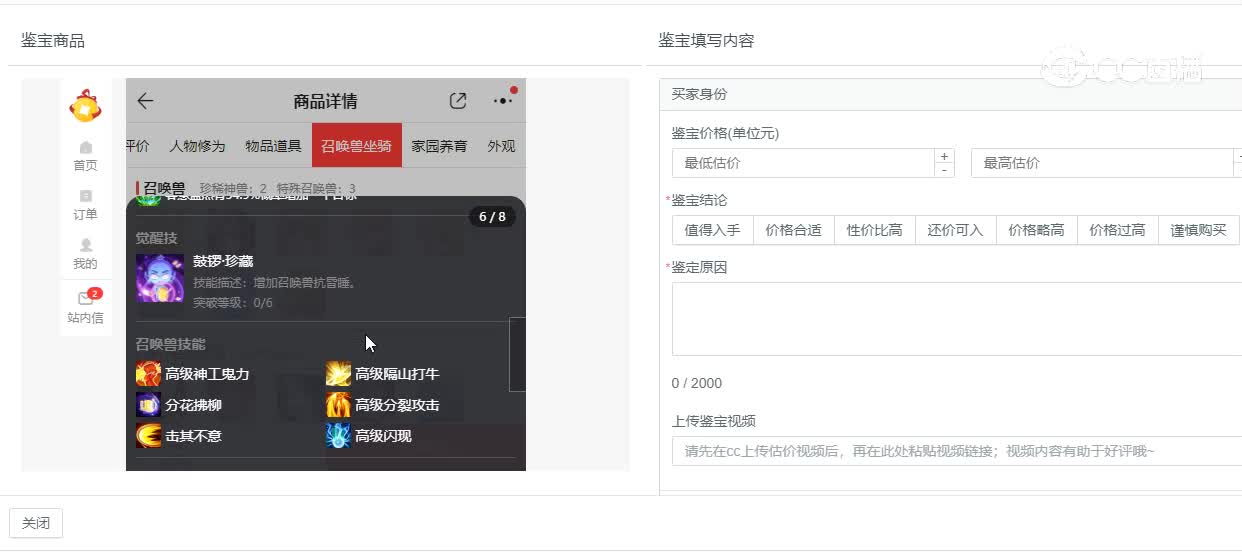
Task: Click the 鉴定原因 text area
Action: (957, 319)
